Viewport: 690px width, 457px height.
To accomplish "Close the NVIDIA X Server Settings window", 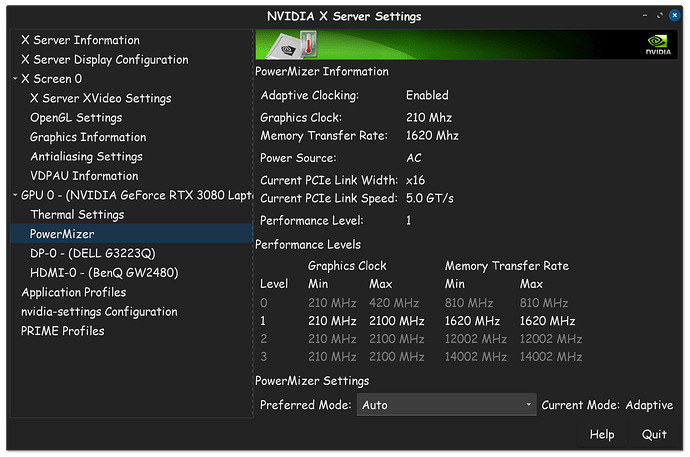I will 674,15.
